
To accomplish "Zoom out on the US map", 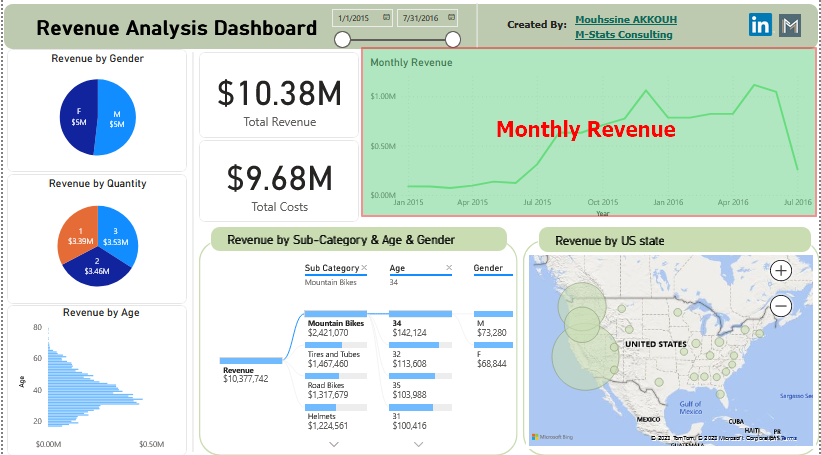I will 781,306.
